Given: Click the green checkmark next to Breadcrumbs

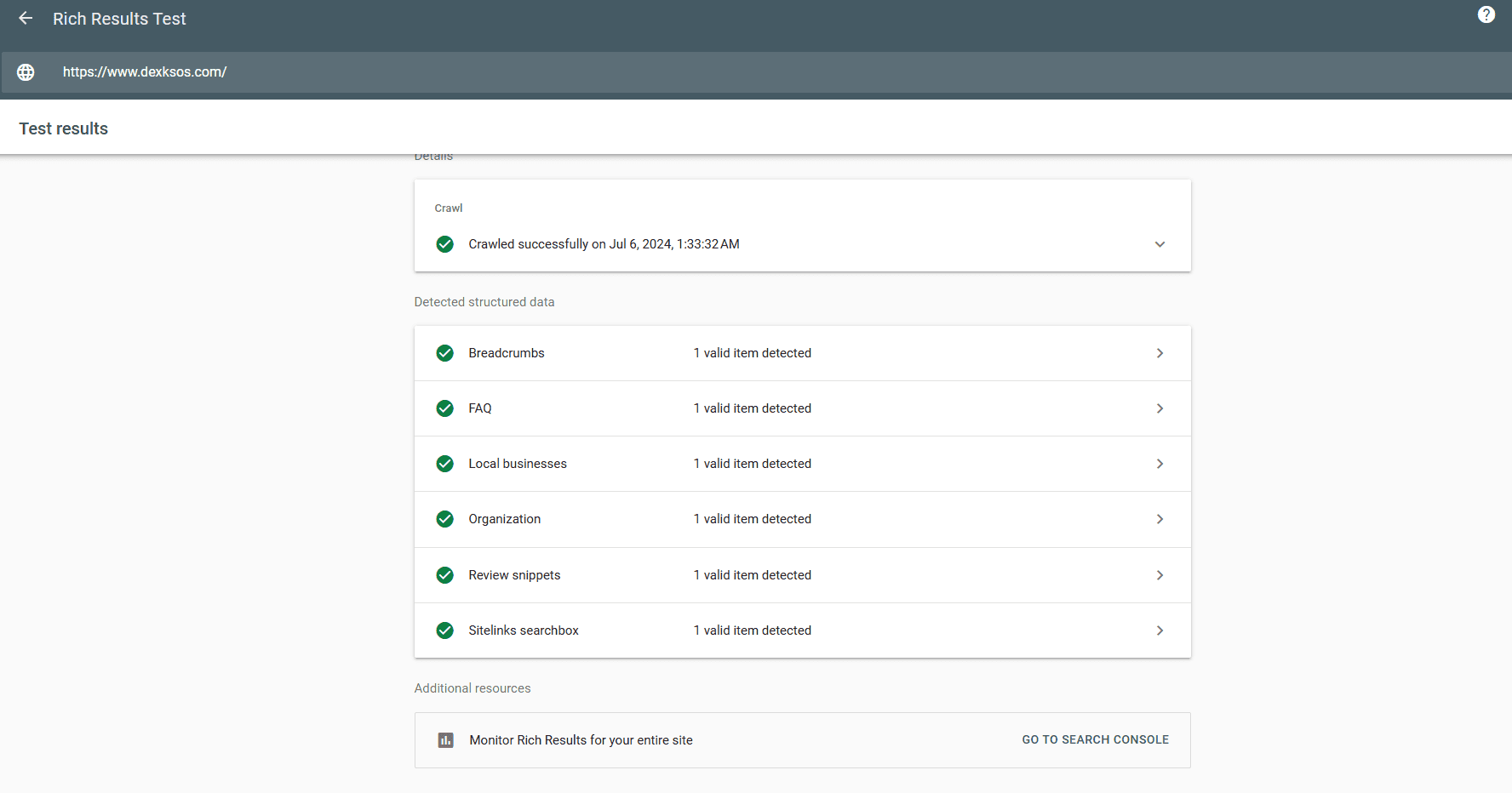Looking at the screenshot, I should click(x=444, y=353).
